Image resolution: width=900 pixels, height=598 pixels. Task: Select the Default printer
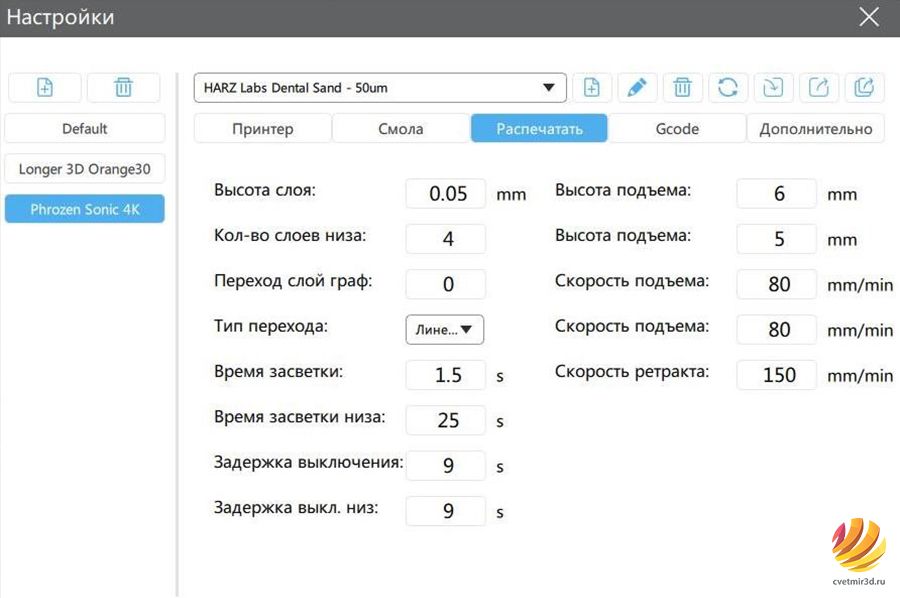point(85,129)
